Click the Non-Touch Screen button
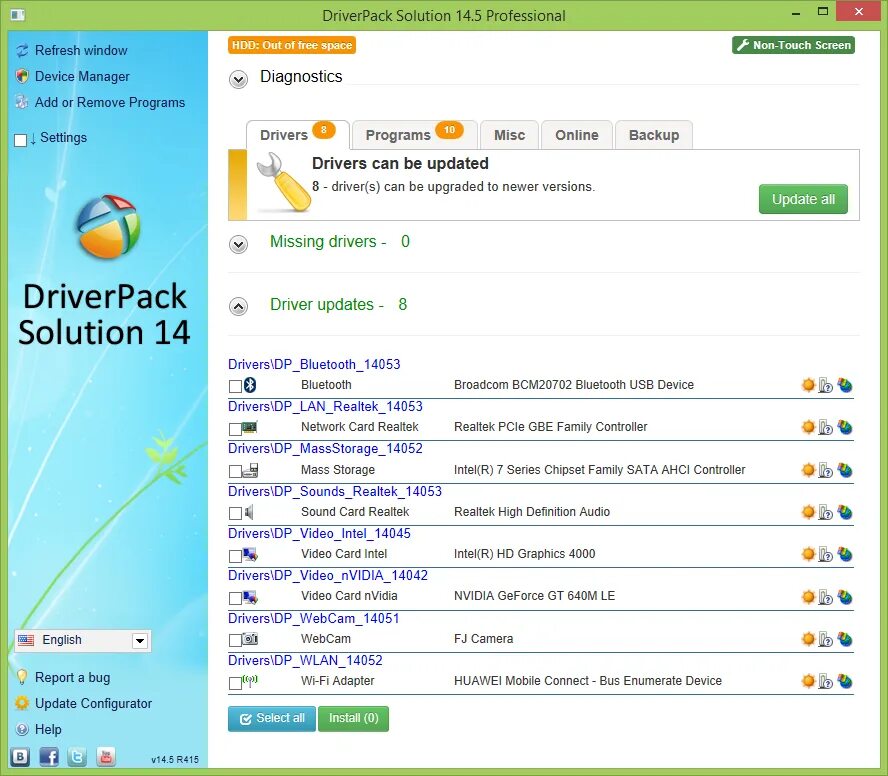 [x=793, y=45]
